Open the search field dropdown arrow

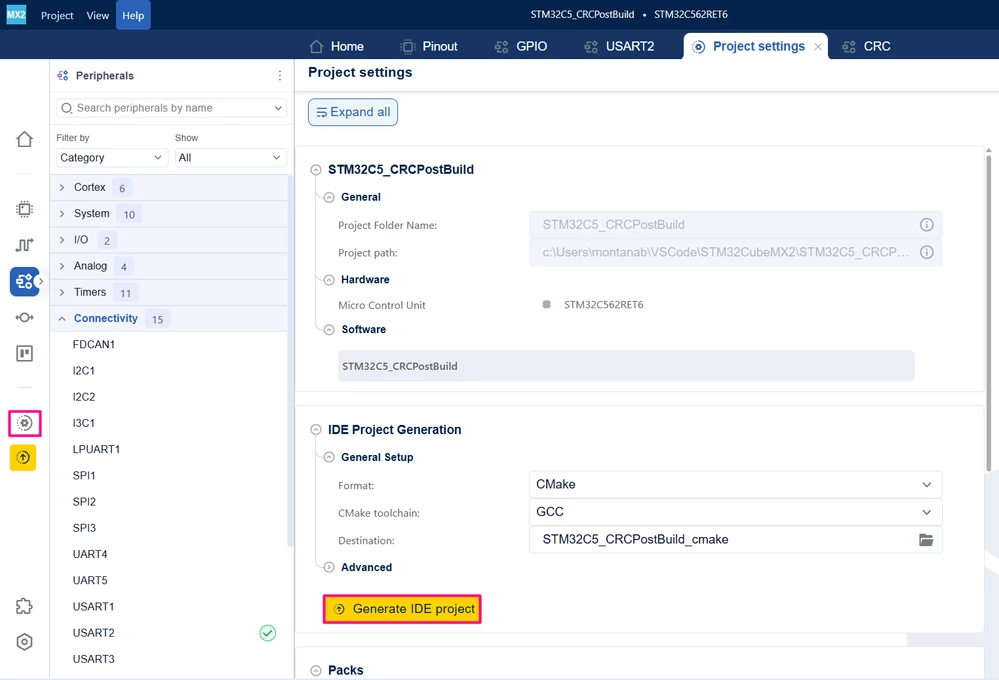click(x=278, y=108)
